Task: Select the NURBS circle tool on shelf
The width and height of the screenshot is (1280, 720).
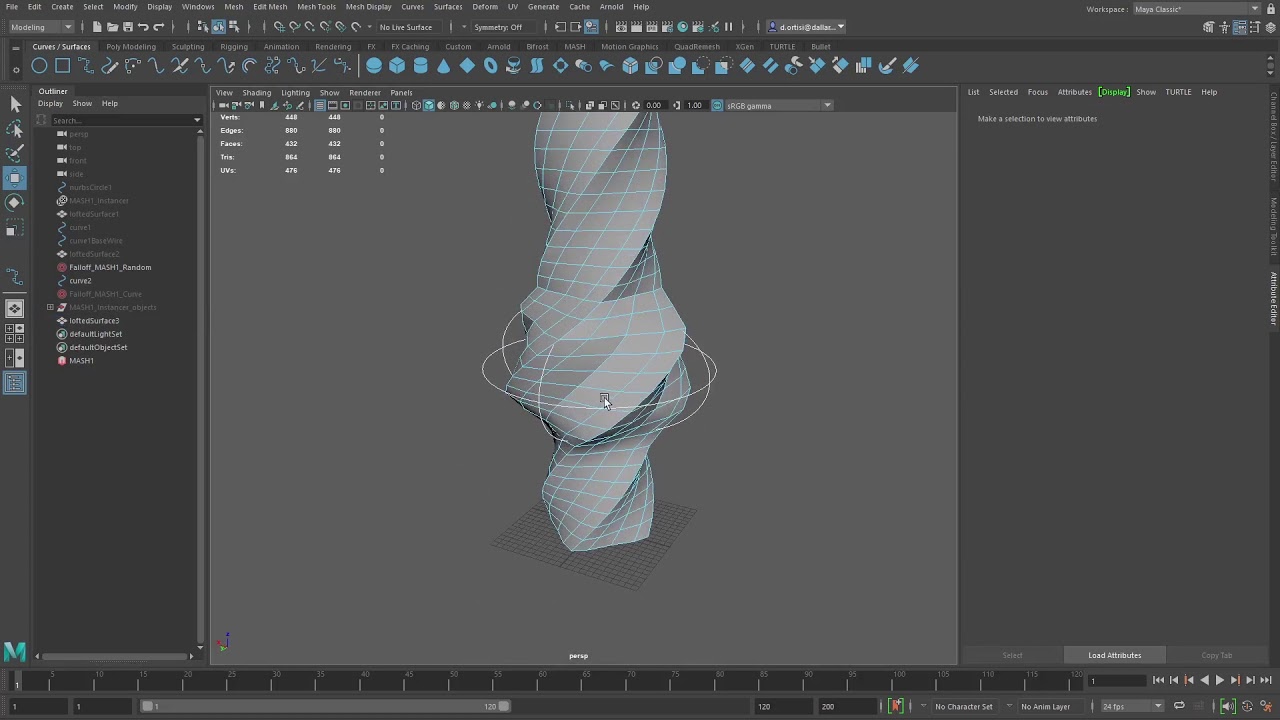Action: (39, 66)
